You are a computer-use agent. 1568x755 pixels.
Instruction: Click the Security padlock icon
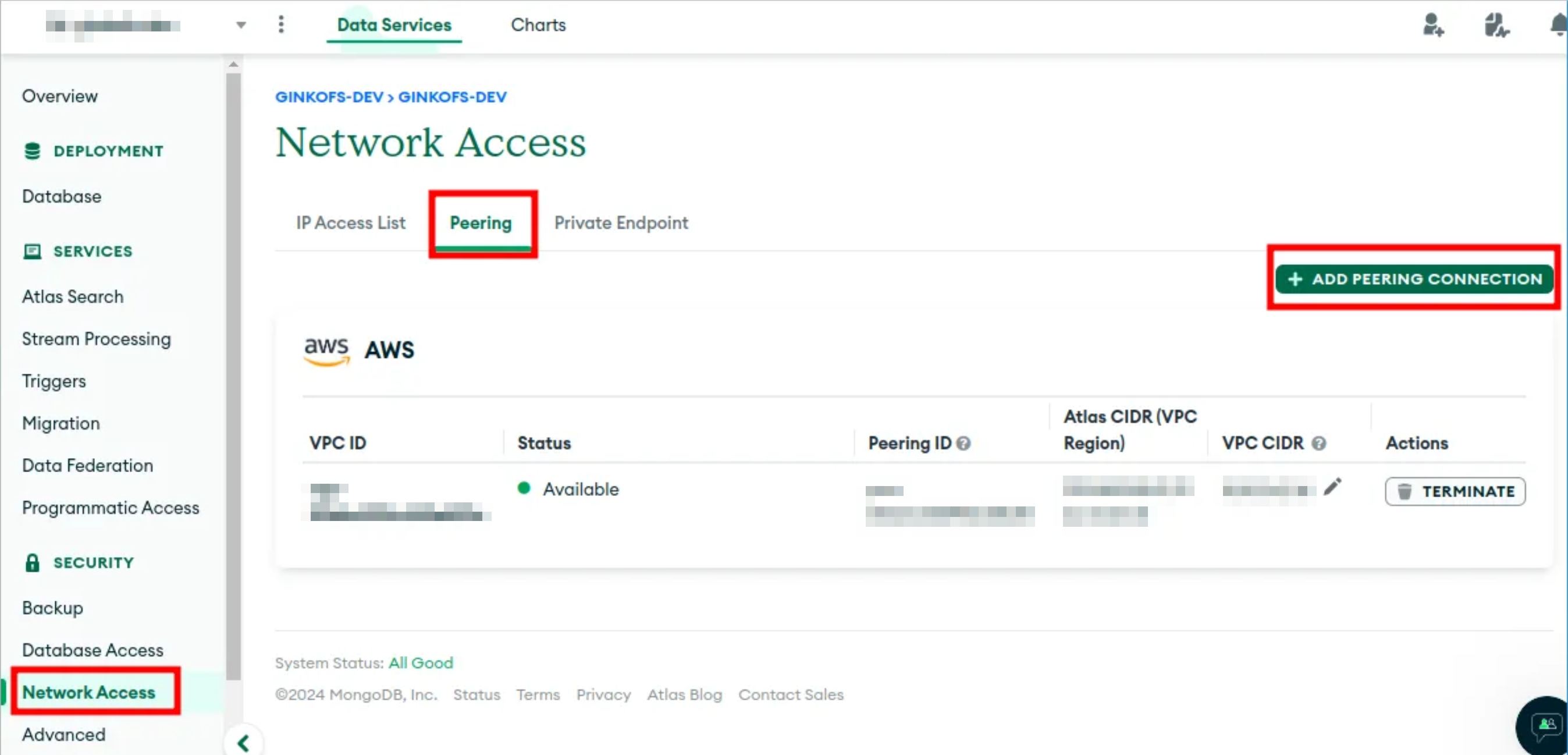32,562
